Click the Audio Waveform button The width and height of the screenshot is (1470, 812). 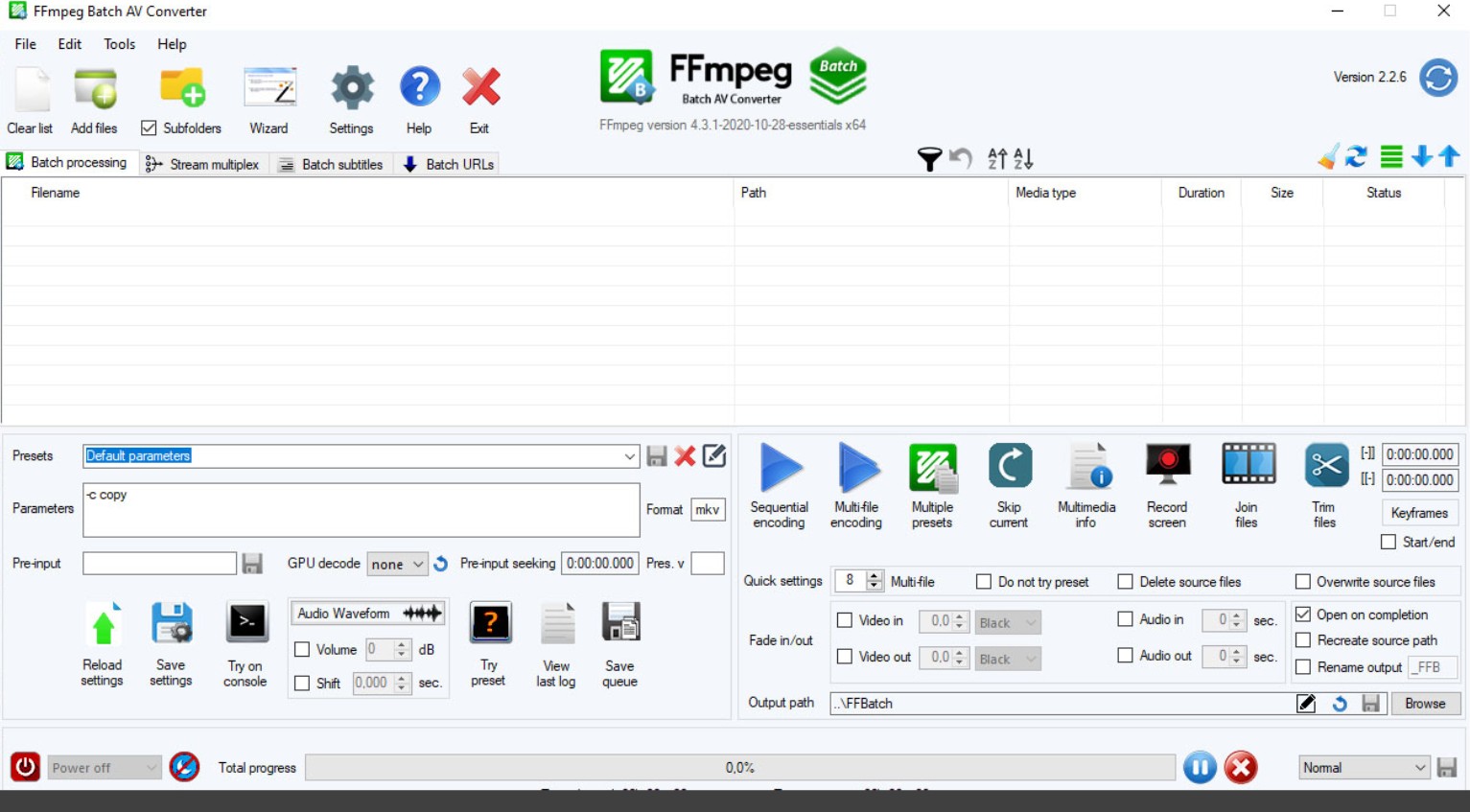[368, 614]
